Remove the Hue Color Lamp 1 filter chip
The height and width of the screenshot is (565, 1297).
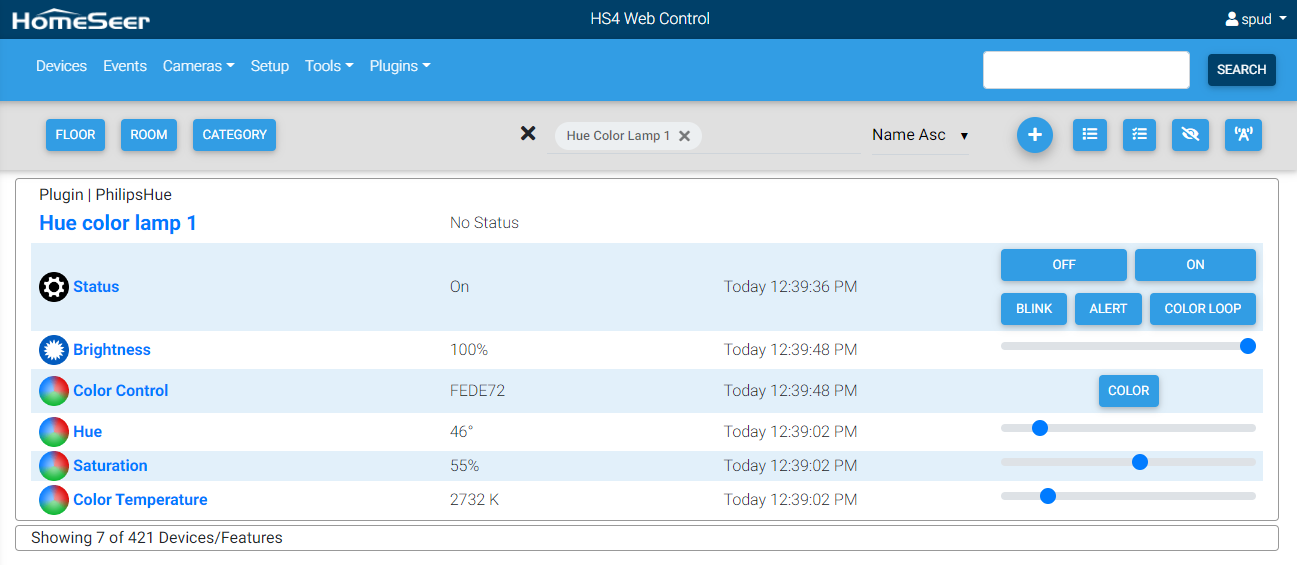click(685, 136)
